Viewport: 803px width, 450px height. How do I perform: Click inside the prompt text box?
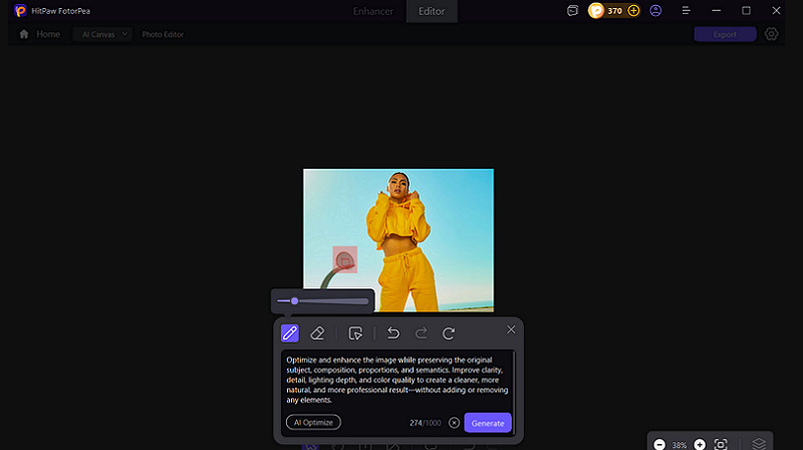397,380
